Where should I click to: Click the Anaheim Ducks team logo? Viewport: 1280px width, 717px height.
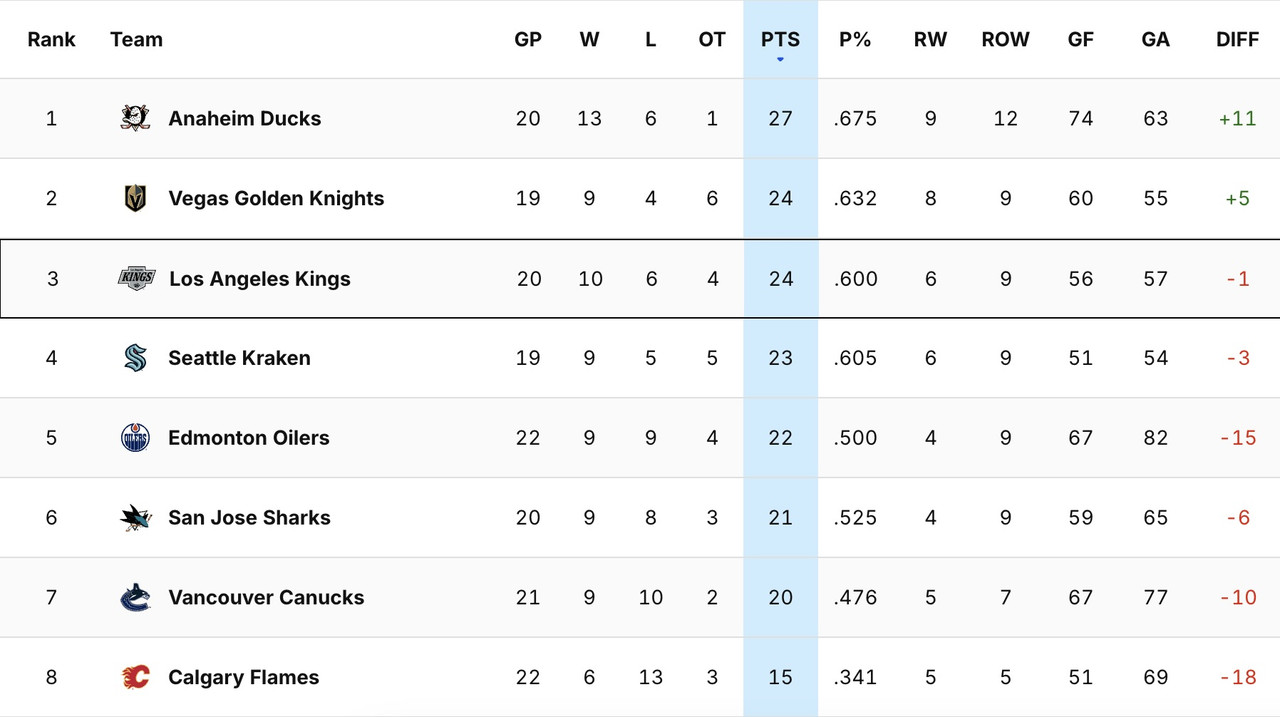tap(133, 118)
